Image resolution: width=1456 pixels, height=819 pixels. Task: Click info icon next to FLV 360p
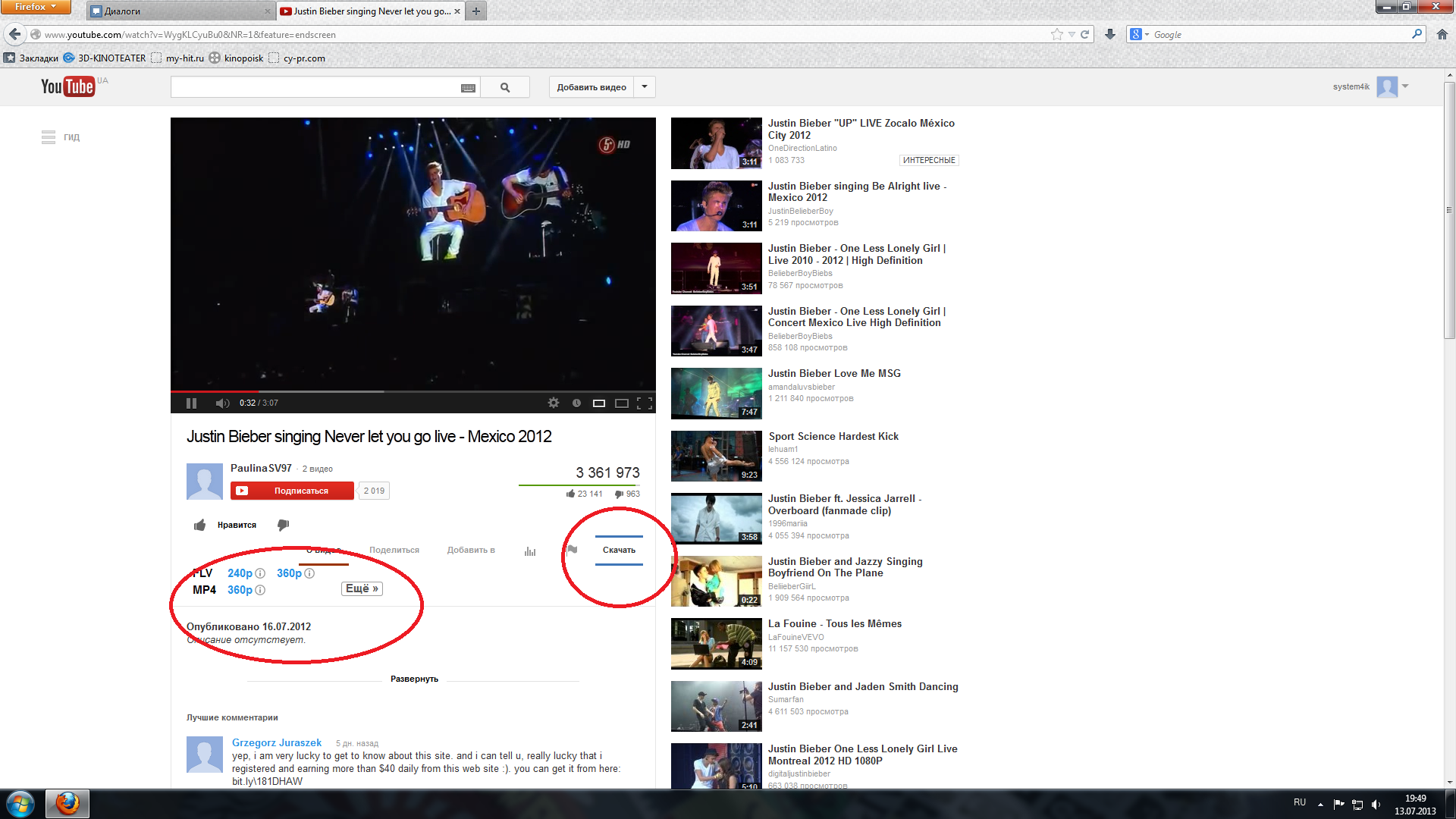coord(309,573)
